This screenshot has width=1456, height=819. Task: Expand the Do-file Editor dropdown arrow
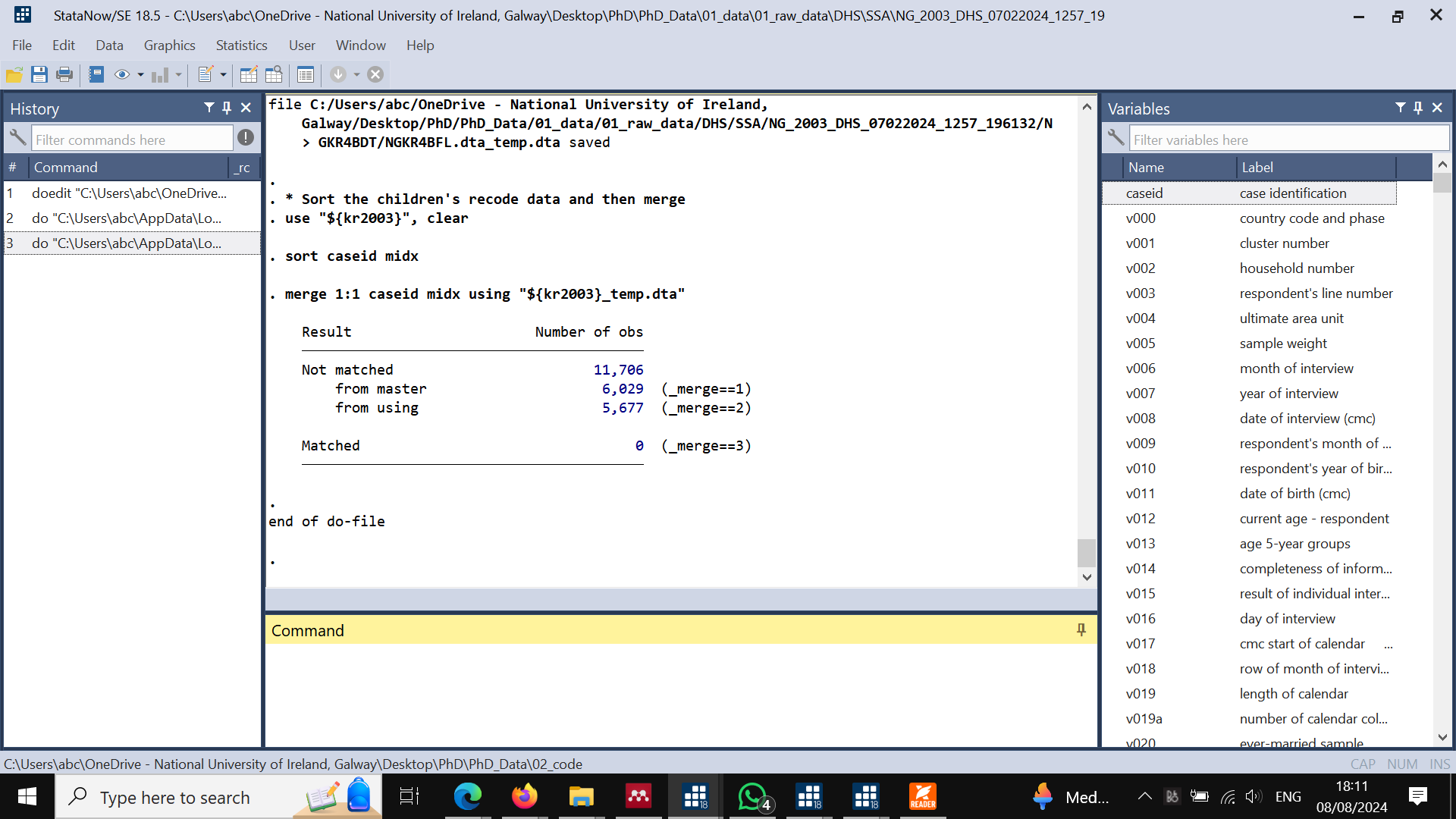tap(223, 74)
